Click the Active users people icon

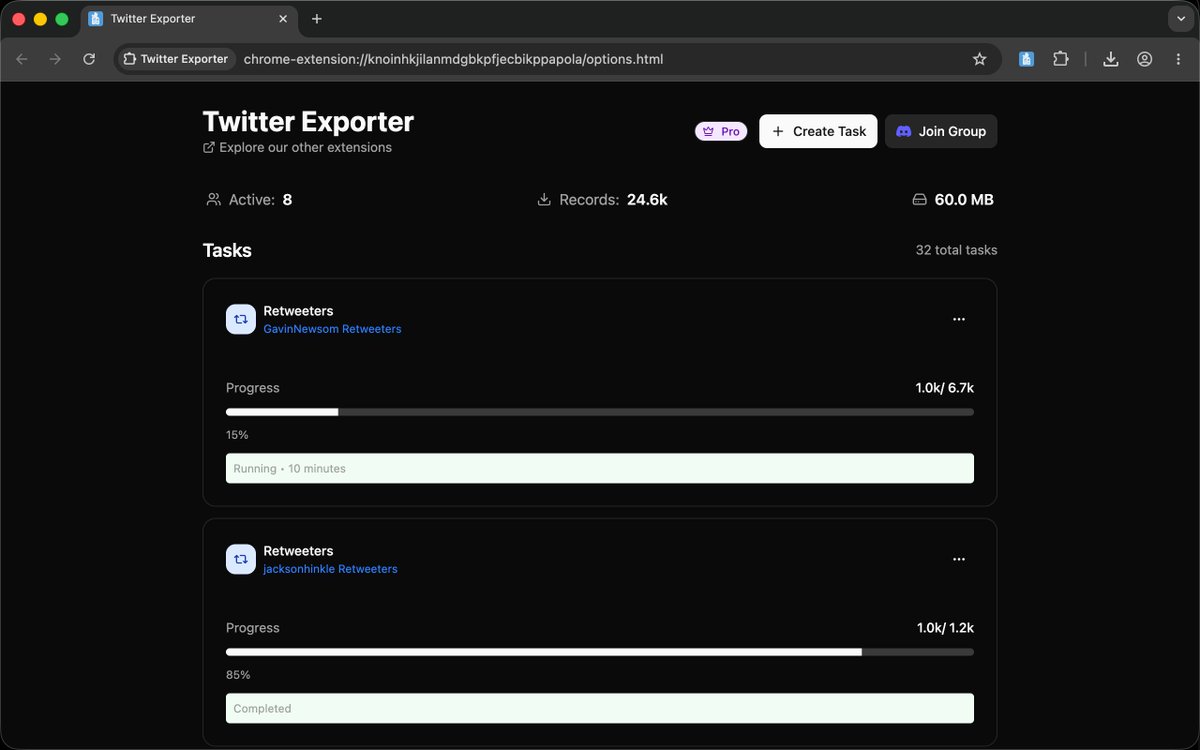(x=213, y=200)
